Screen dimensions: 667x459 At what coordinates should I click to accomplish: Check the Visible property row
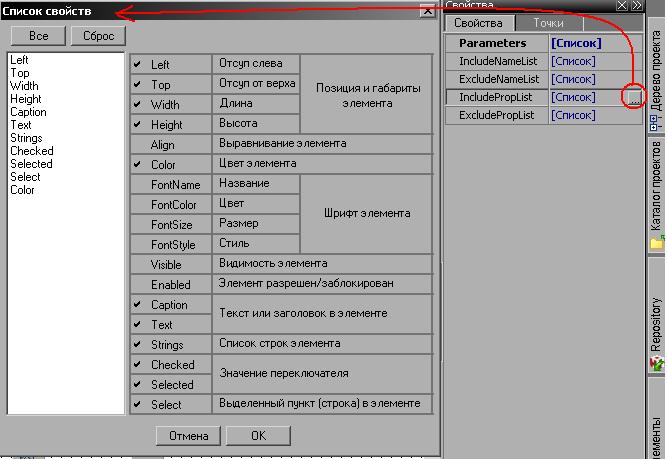point(138,265)
